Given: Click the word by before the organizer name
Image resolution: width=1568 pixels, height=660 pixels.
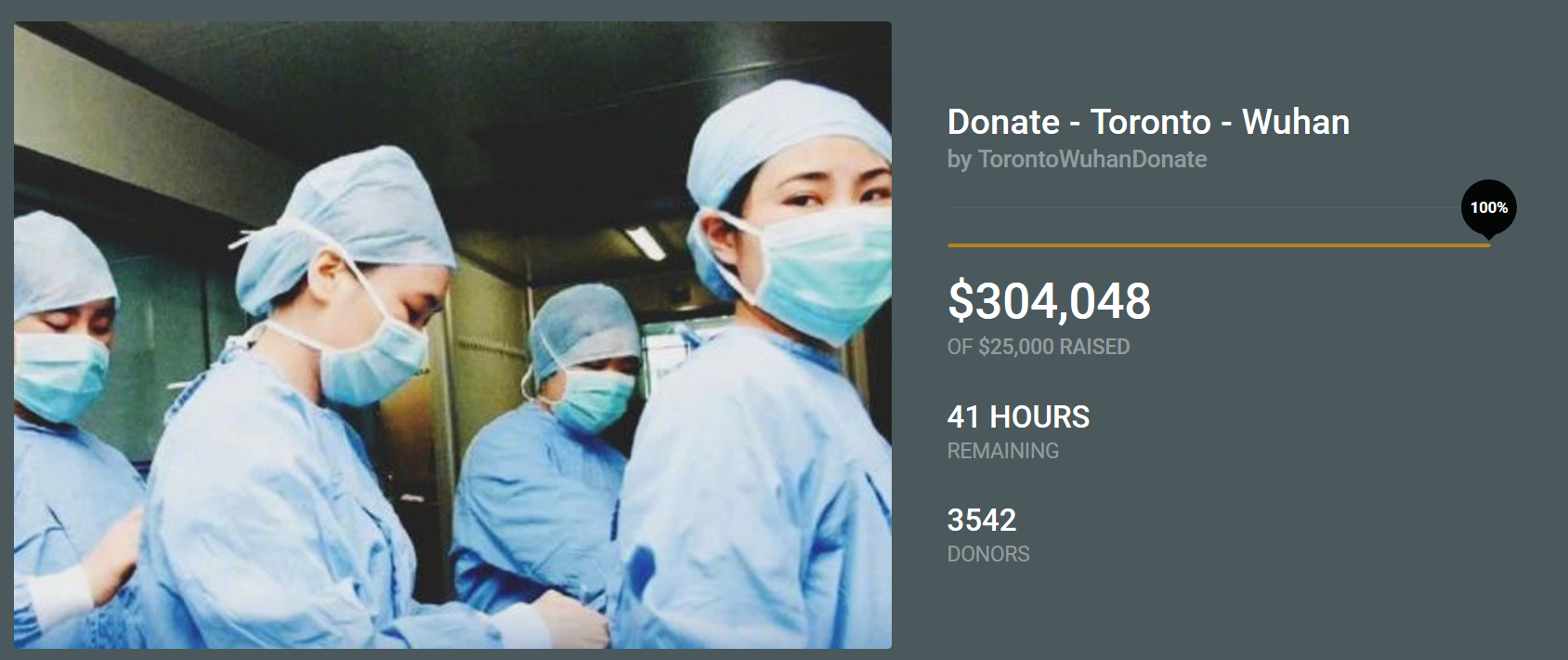Looking at the screenshot, I should (960, 160).
